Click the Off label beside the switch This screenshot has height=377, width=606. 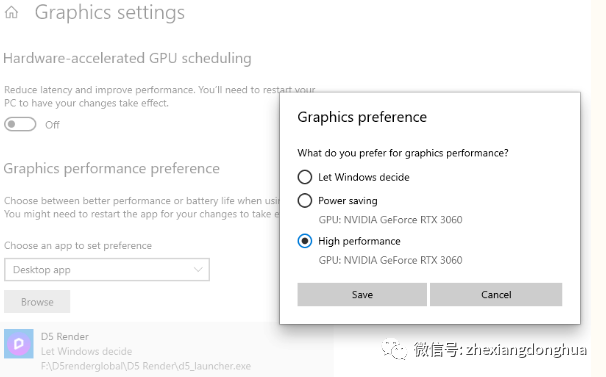(52, 125)
